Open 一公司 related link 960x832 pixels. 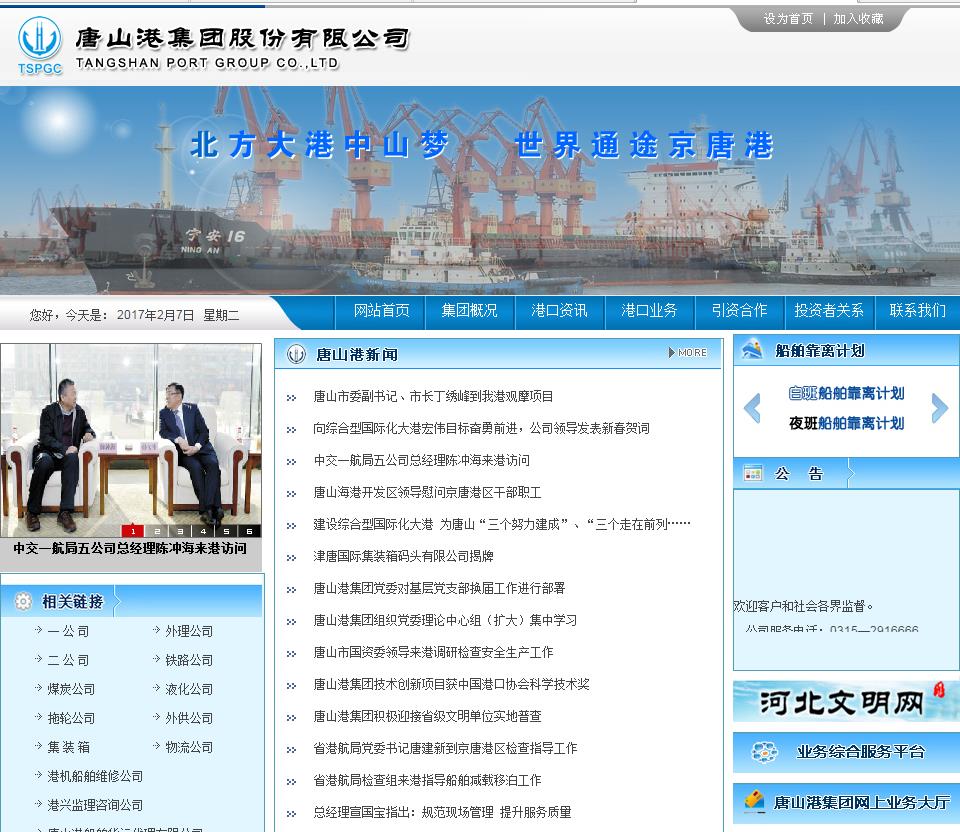pos(69,631)
